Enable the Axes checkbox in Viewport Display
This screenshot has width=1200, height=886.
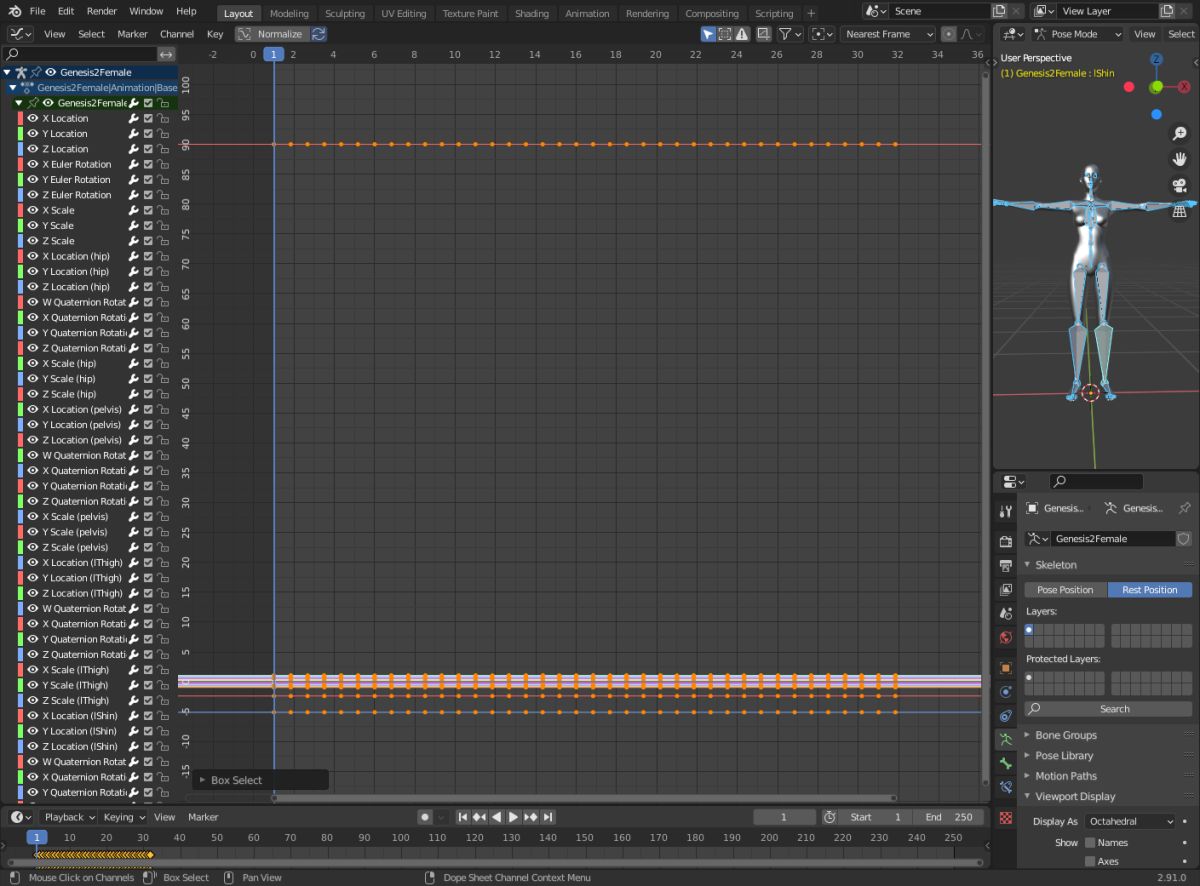[1090, 861]
